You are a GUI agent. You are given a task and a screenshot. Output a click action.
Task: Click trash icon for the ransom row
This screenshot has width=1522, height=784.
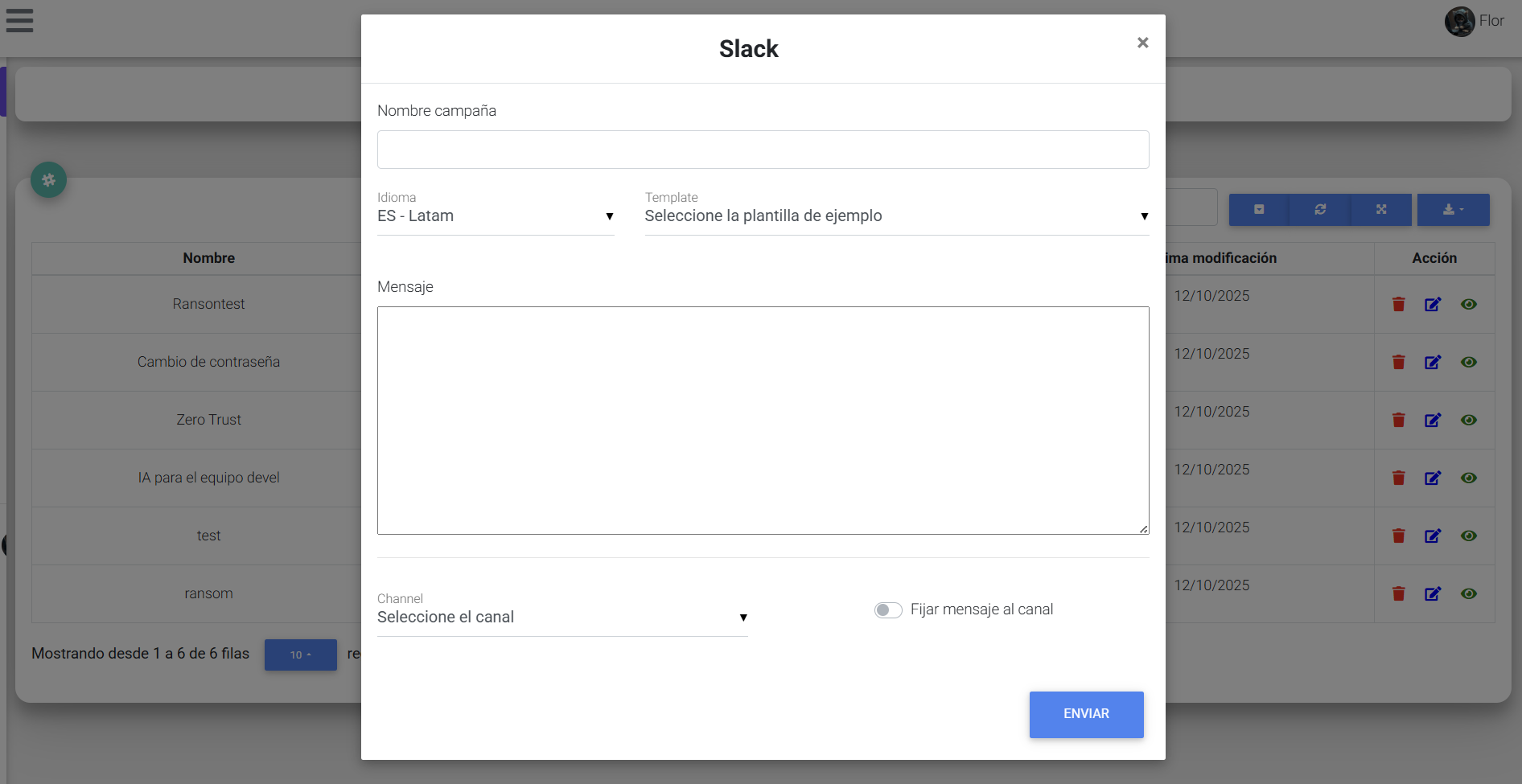point(1399,594)
